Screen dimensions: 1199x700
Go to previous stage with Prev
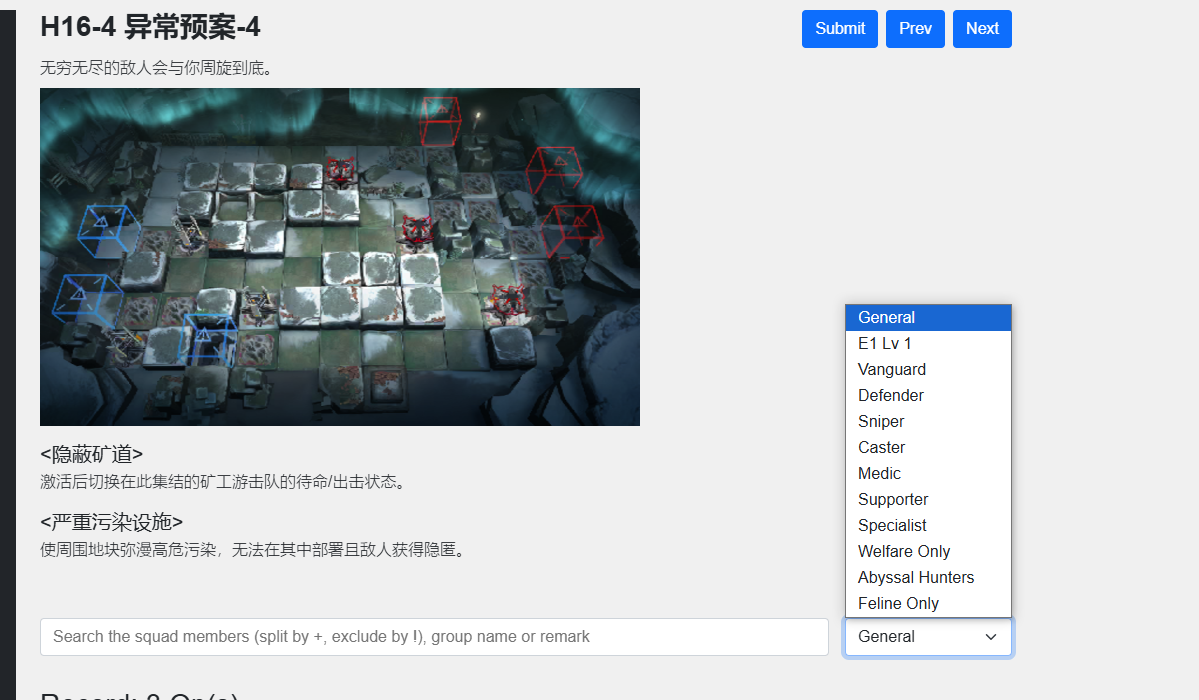[x=915, y=29]
